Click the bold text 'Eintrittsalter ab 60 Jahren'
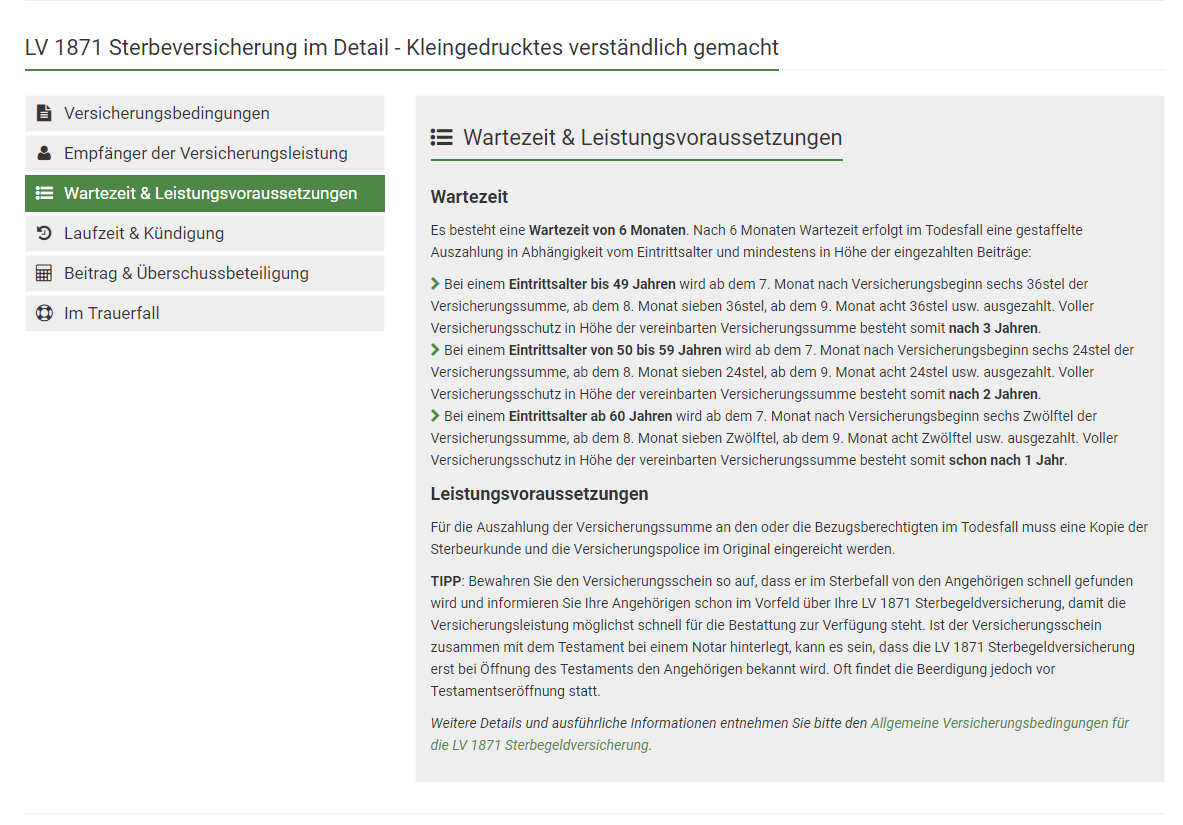The height and width of the screenshot is (825, 1183). pyautogui.click(x=591, y=416)
